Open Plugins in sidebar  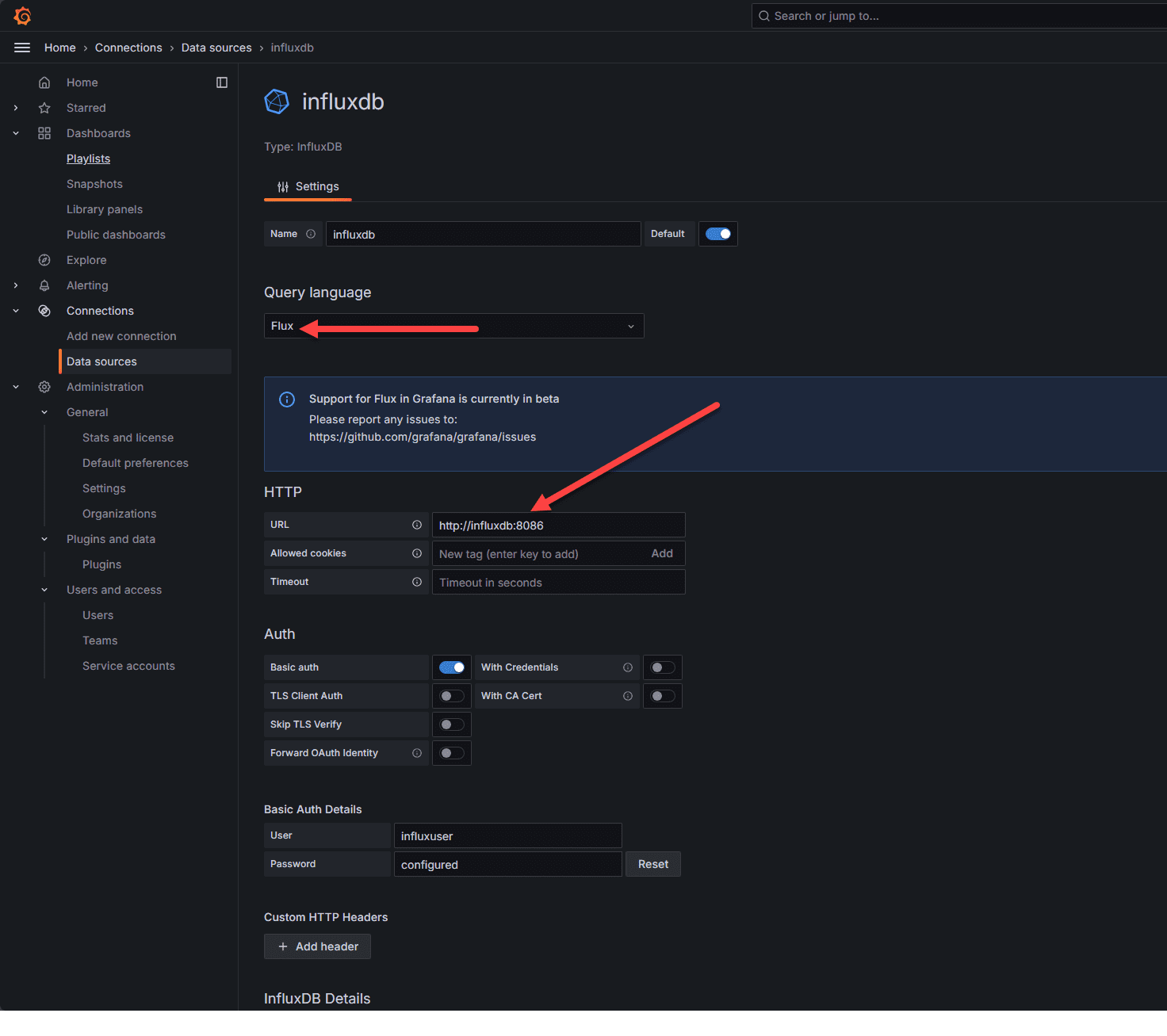[101, 564]
